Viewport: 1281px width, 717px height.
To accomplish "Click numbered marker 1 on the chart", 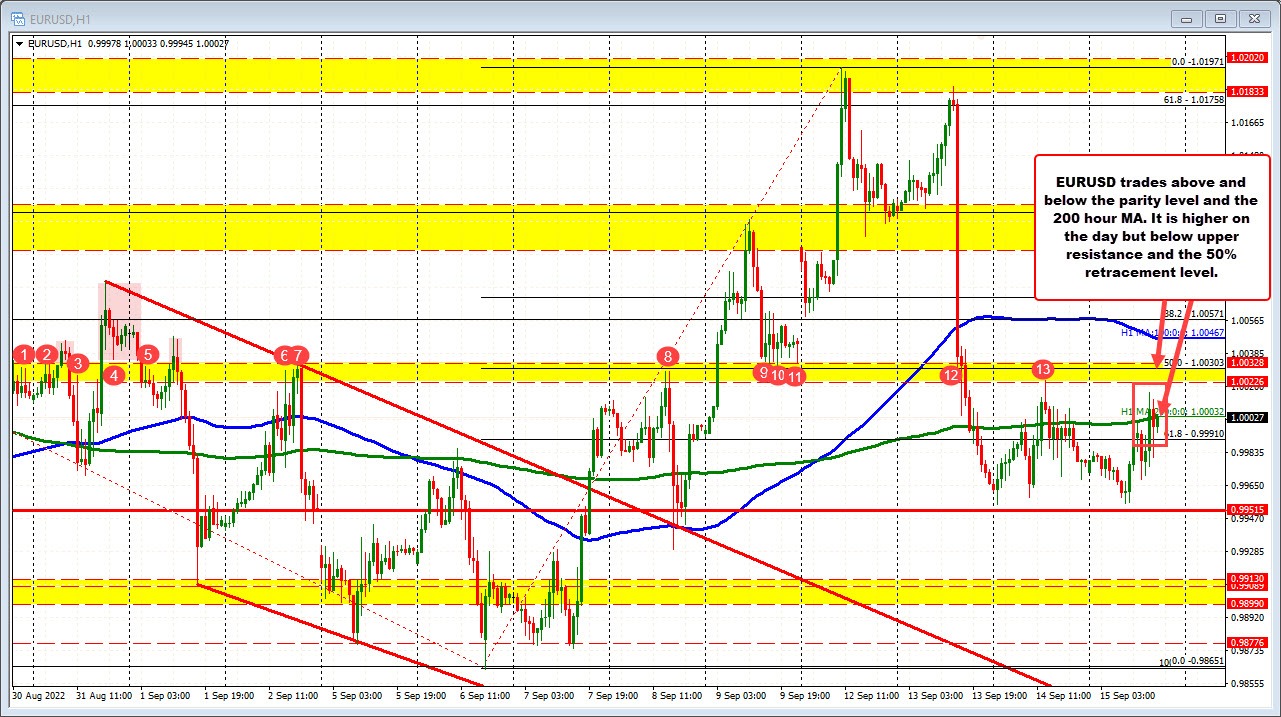I will 23,355.
